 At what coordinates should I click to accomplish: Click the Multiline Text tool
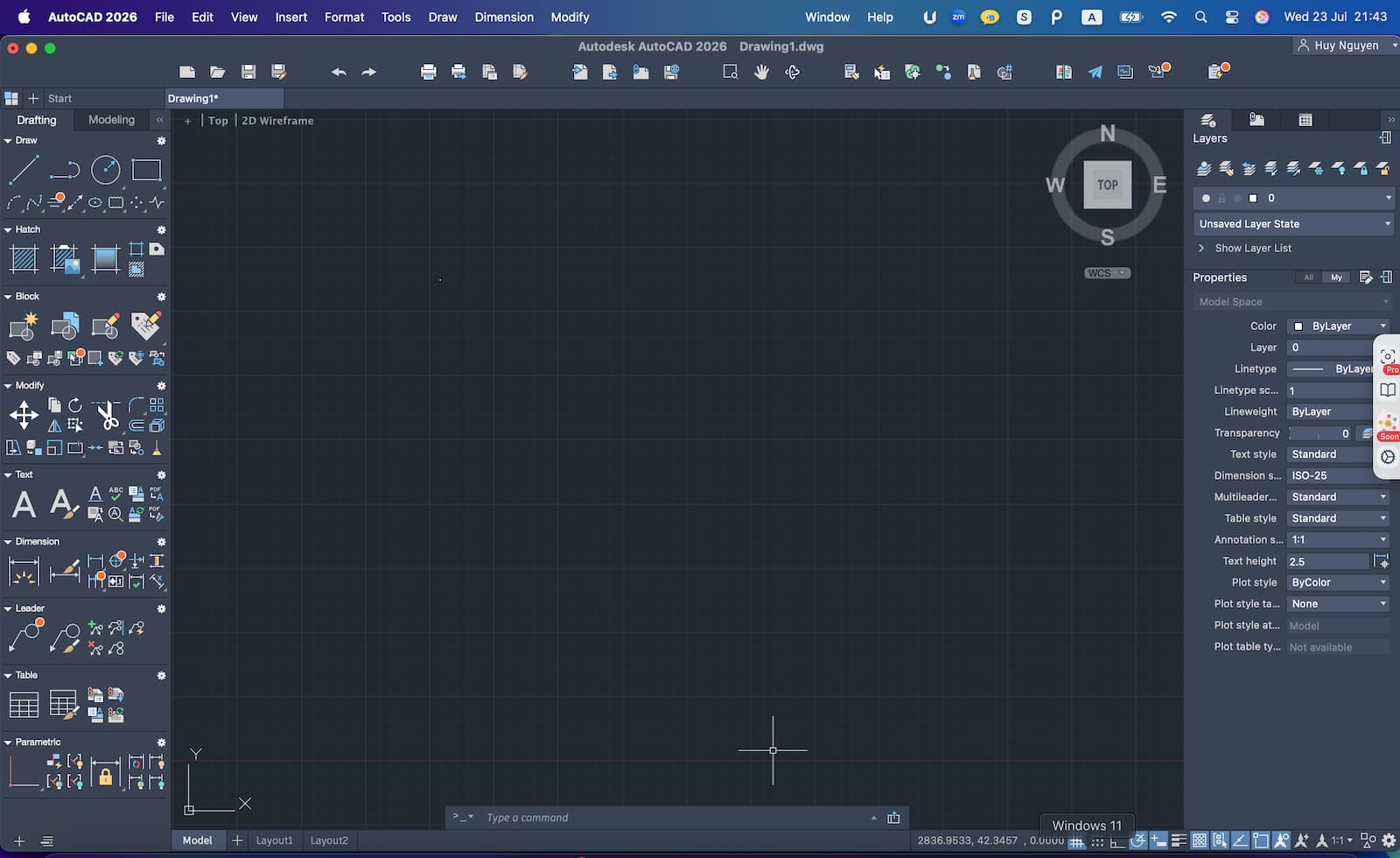point(24,504)
